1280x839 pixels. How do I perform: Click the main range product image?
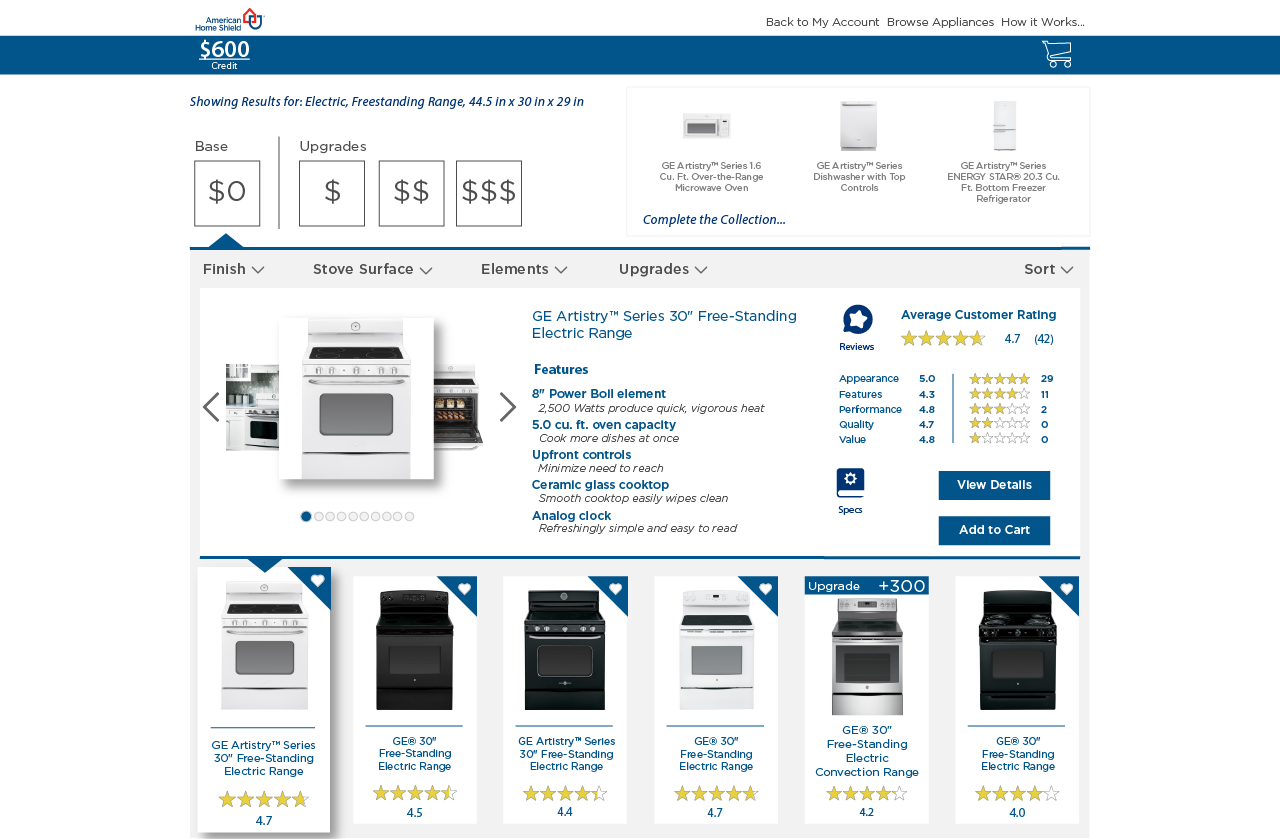[x=357, y=398]
